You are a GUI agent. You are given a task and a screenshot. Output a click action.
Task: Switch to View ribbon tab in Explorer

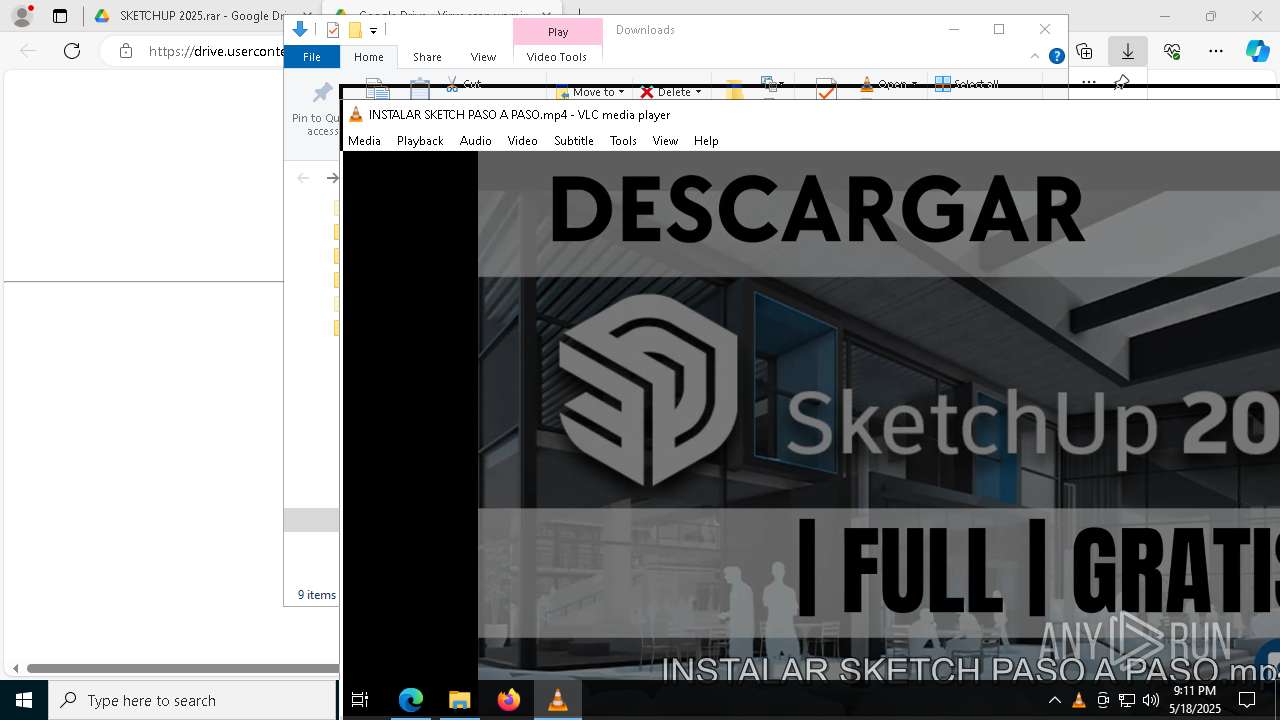[483, 57]
